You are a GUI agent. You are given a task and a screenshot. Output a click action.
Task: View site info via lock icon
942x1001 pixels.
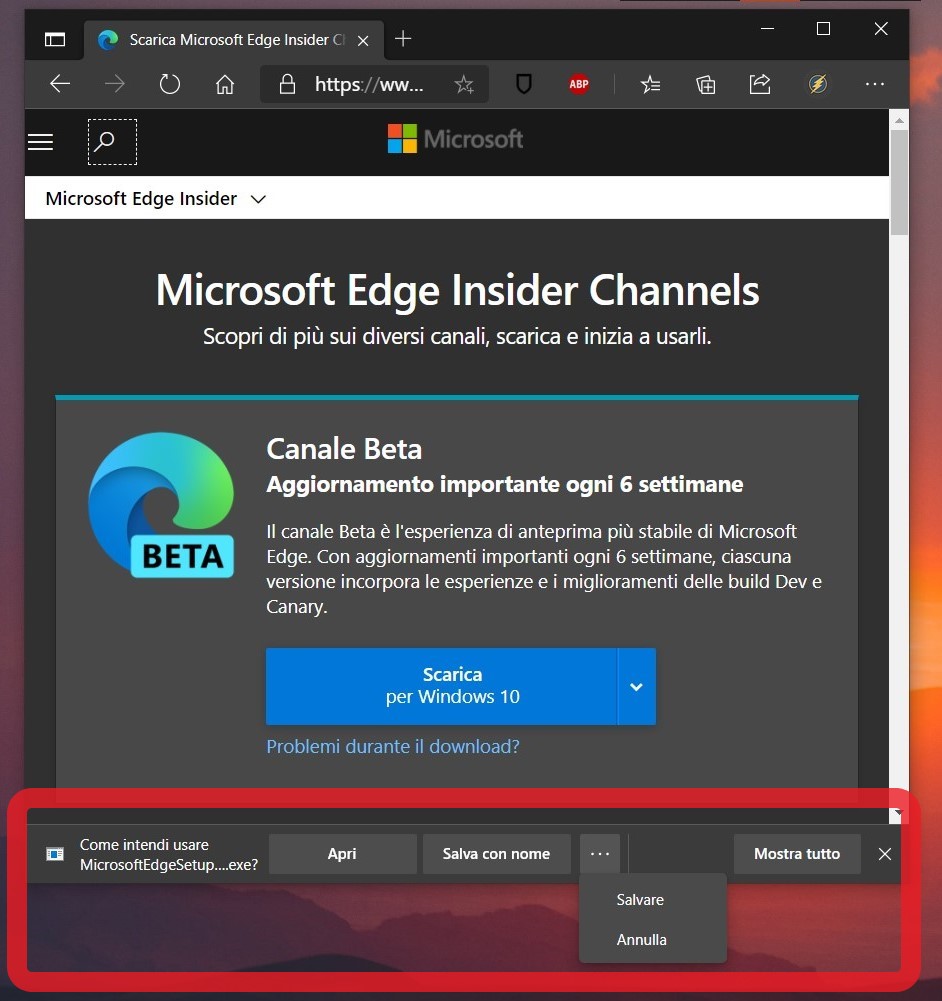(287, 84)
